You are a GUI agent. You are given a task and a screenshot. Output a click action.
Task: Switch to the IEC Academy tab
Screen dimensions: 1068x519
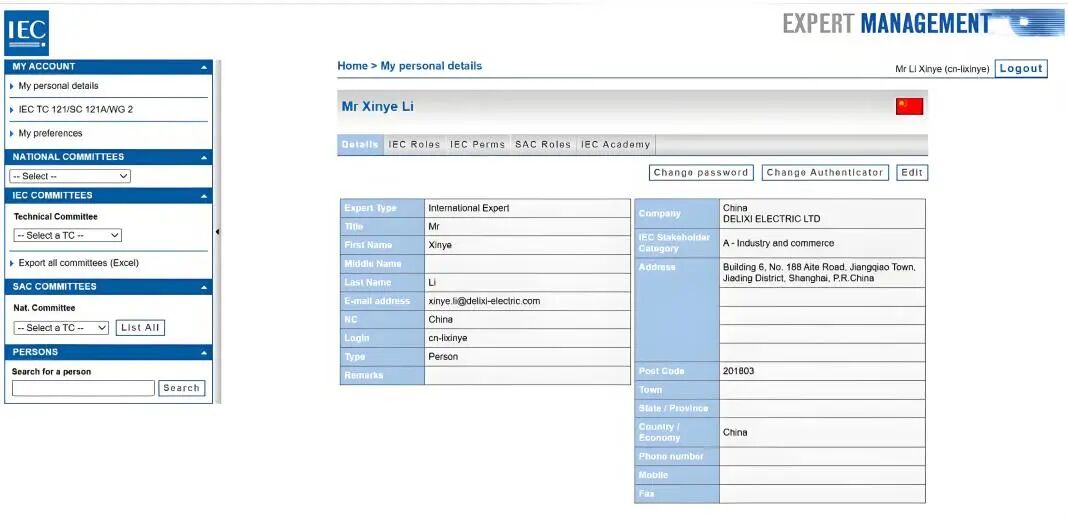pos(616,144)
